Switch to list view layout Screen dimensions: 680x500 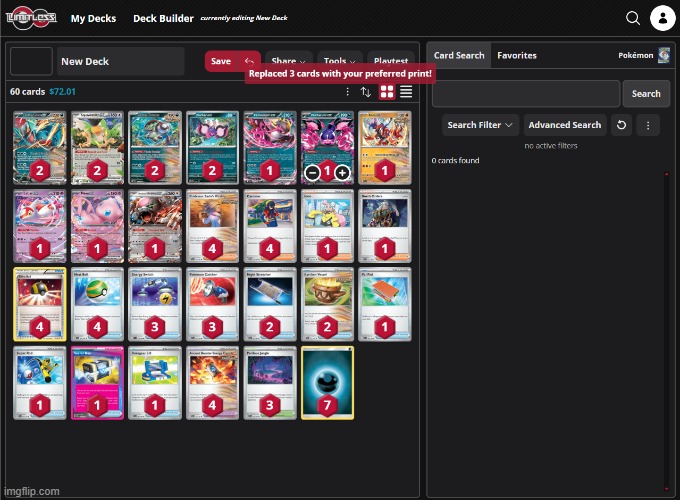click(x=406, y=92)
